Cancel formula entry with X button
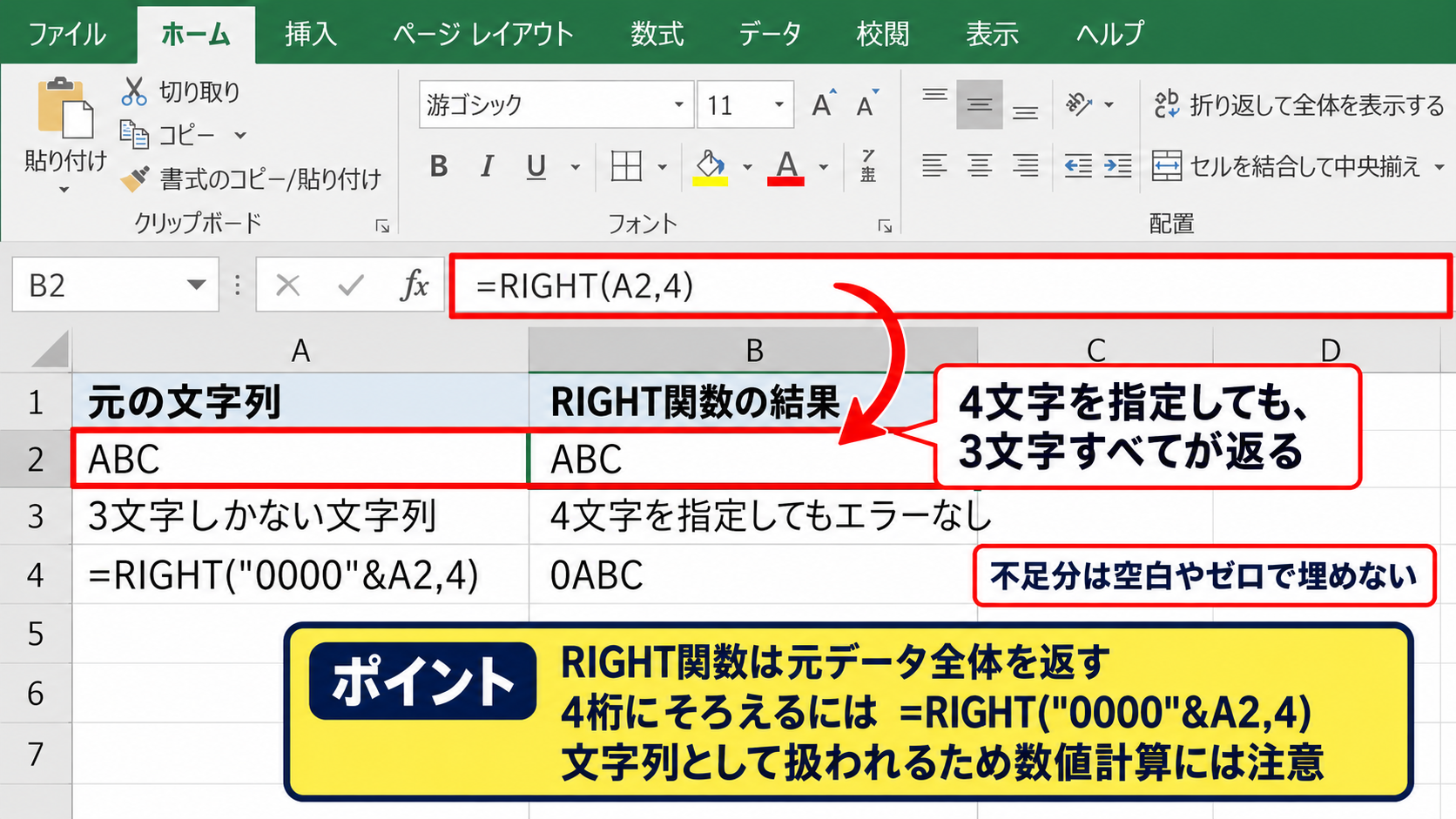The width and height of the screenshot is (1456, 819). pos(287,285)
